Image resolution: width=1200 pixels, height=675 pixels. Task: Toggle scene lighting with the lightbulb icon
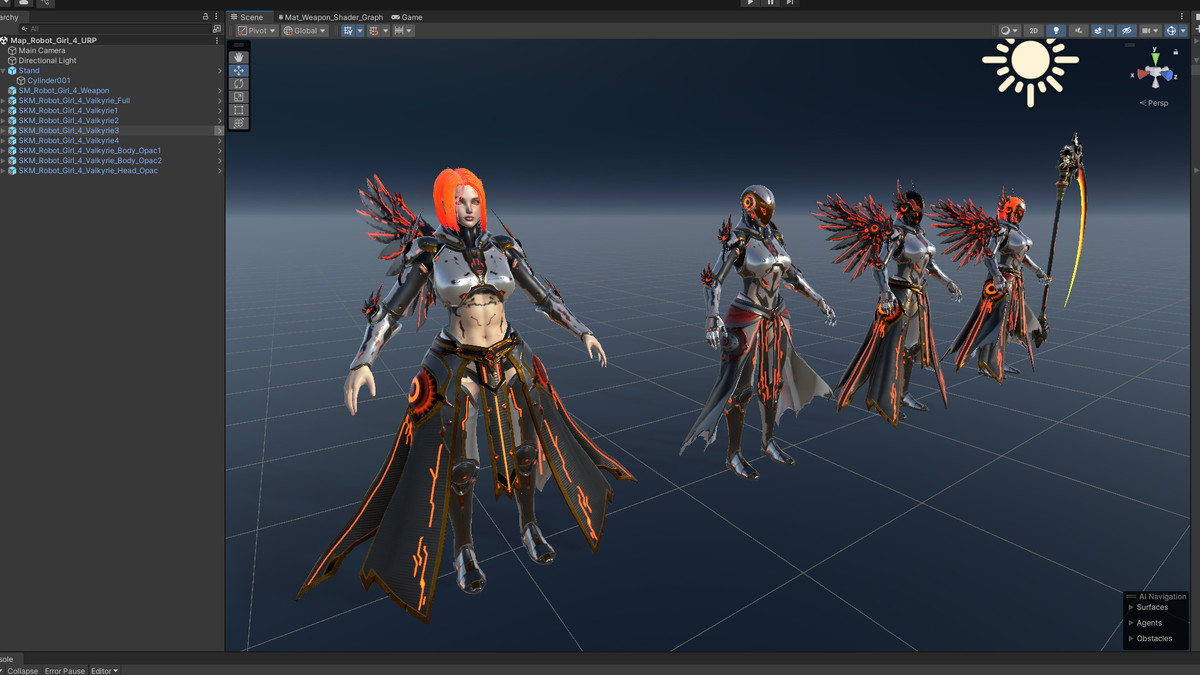point(1056,31)
